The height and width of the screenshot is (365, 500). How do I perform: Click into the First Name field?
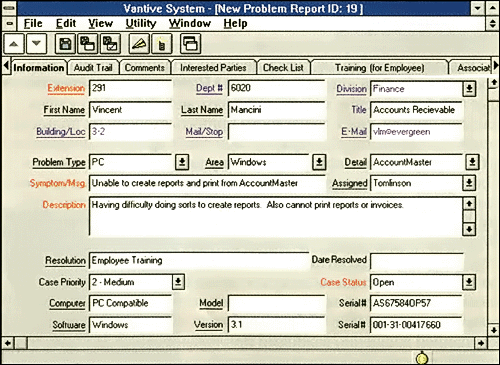tap(131, 110)
